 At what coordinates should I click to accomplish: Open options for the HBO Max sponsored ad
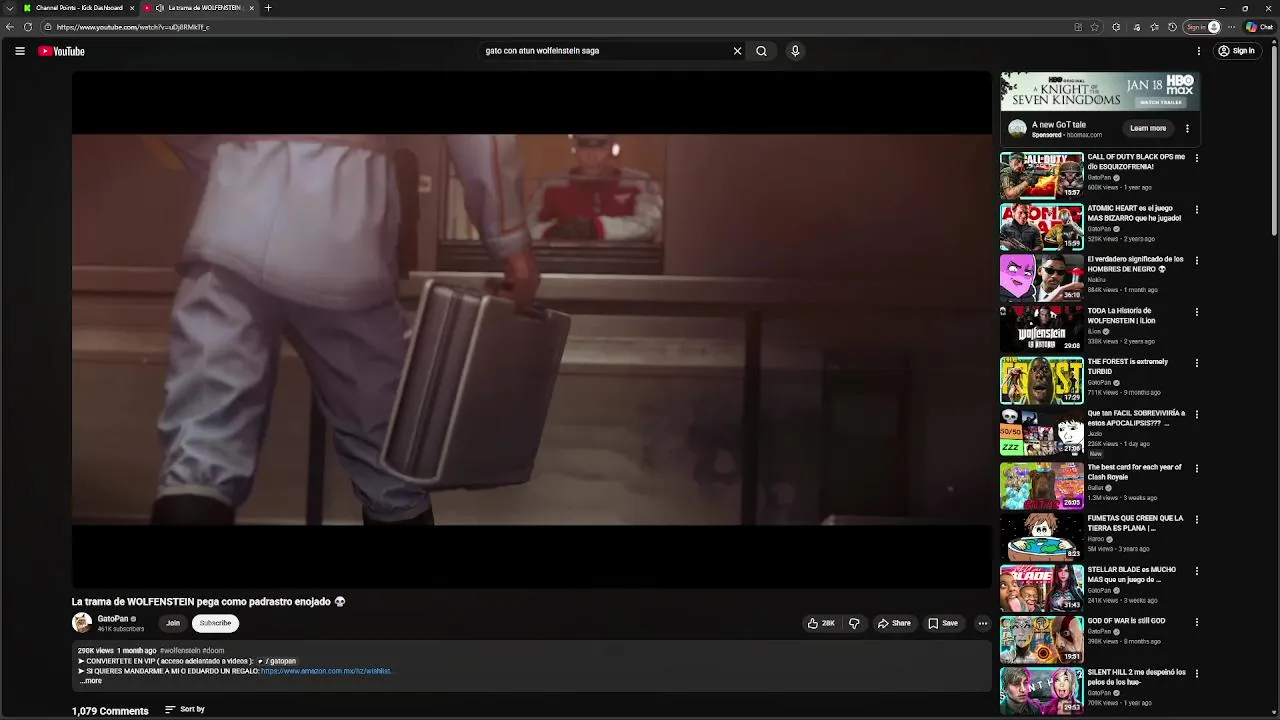coord(1187,128)
